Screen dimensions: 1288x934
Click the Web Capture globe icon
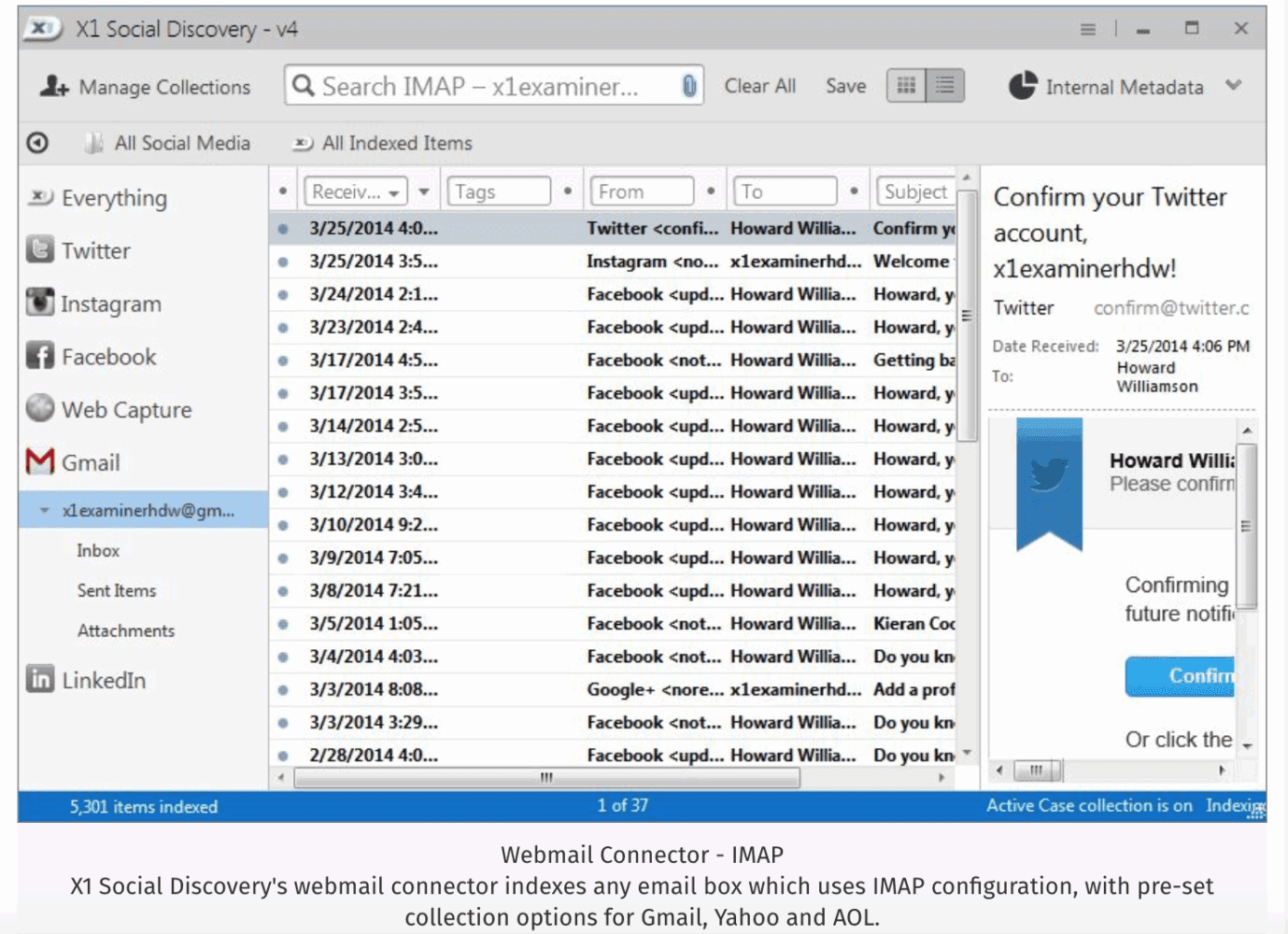pyautogui.click(x=40, y=408)
